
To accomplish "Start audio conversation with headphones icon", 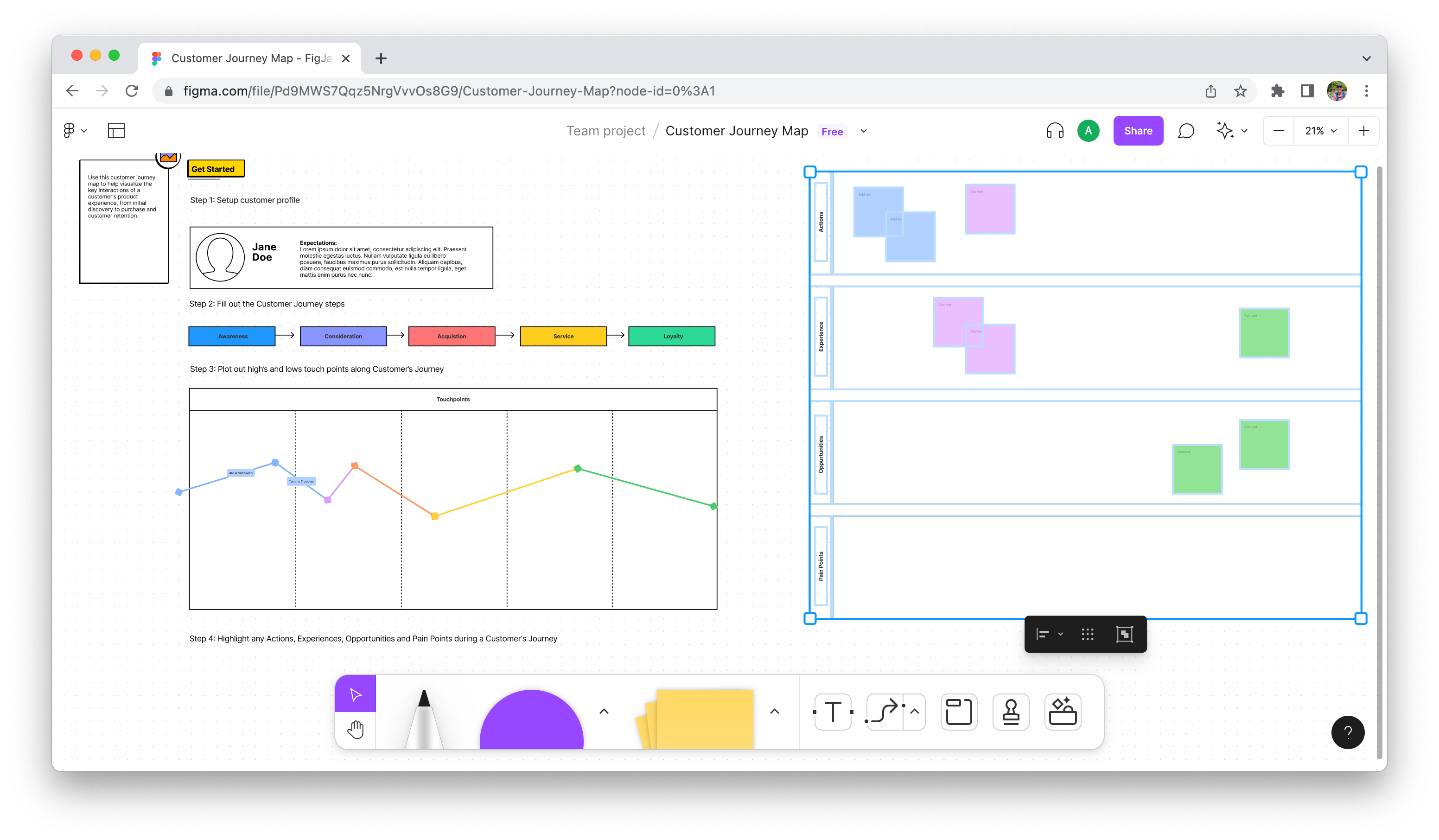I will [1055, 131].
